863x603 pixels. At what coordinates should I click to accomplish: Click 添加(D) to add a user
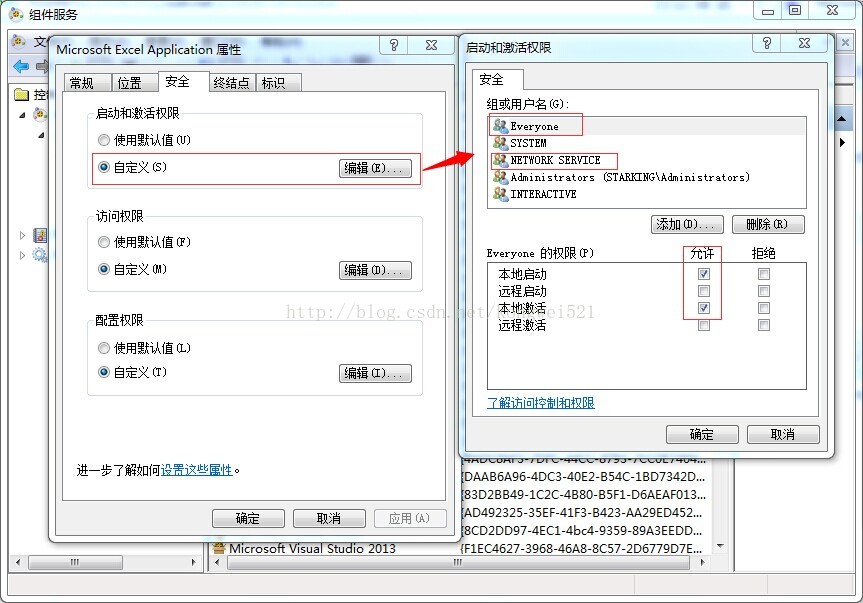687,224
